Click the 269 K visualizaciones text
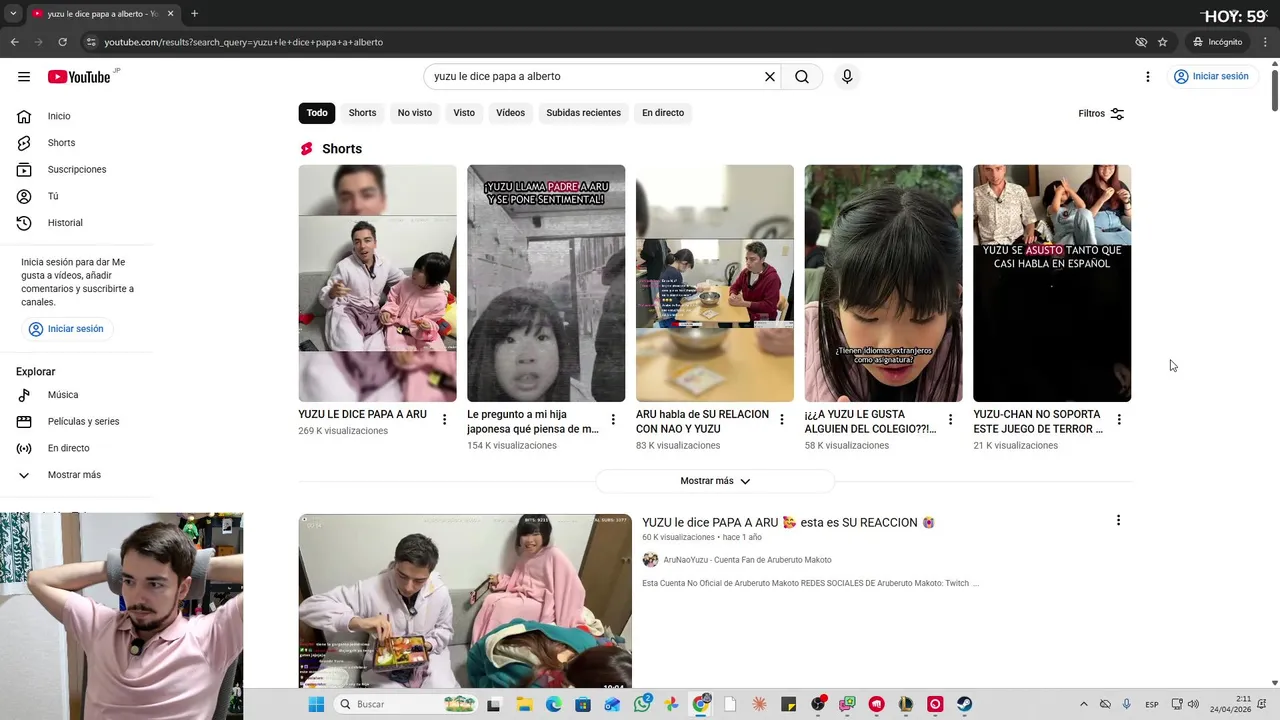Image resolution: width=1280 pixels, height=720 pixels. [x=343, y=431]
